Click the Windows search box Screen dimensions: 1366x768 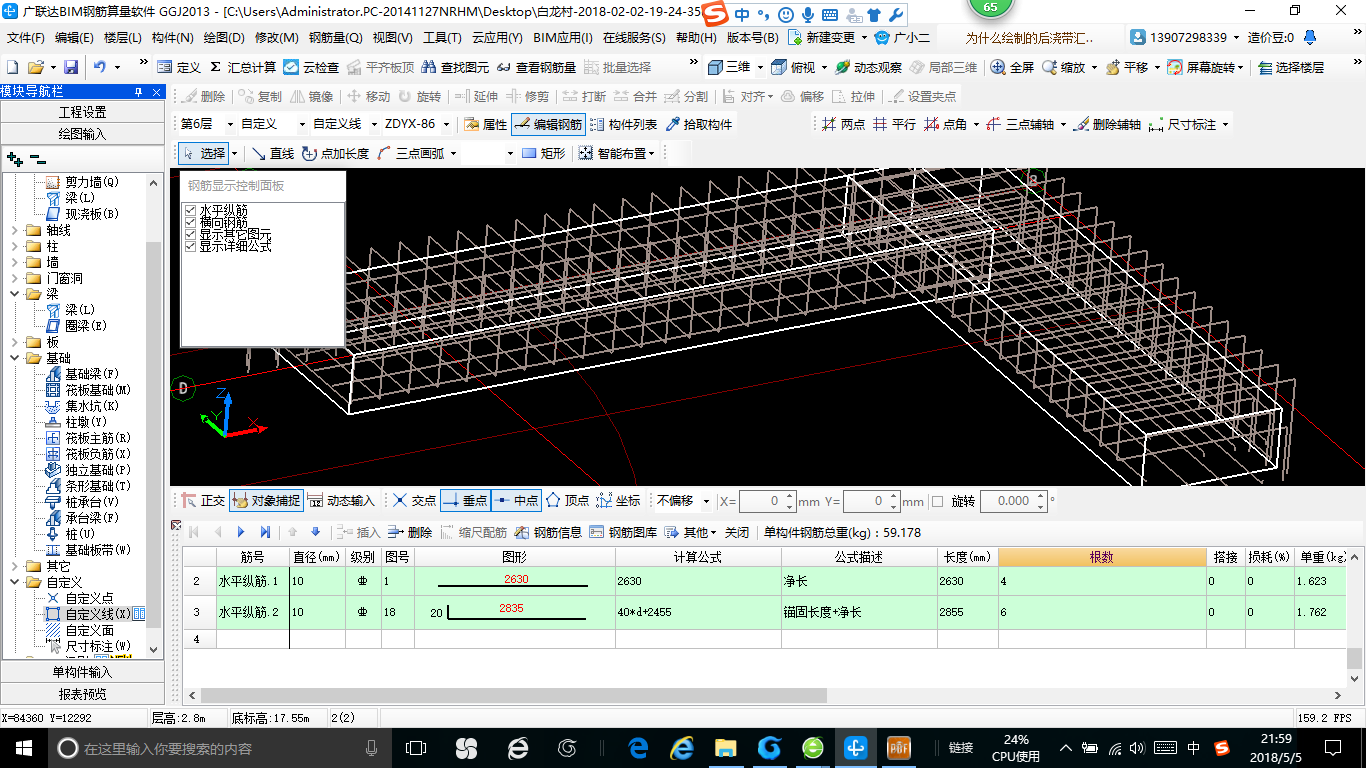coord(220,748)
